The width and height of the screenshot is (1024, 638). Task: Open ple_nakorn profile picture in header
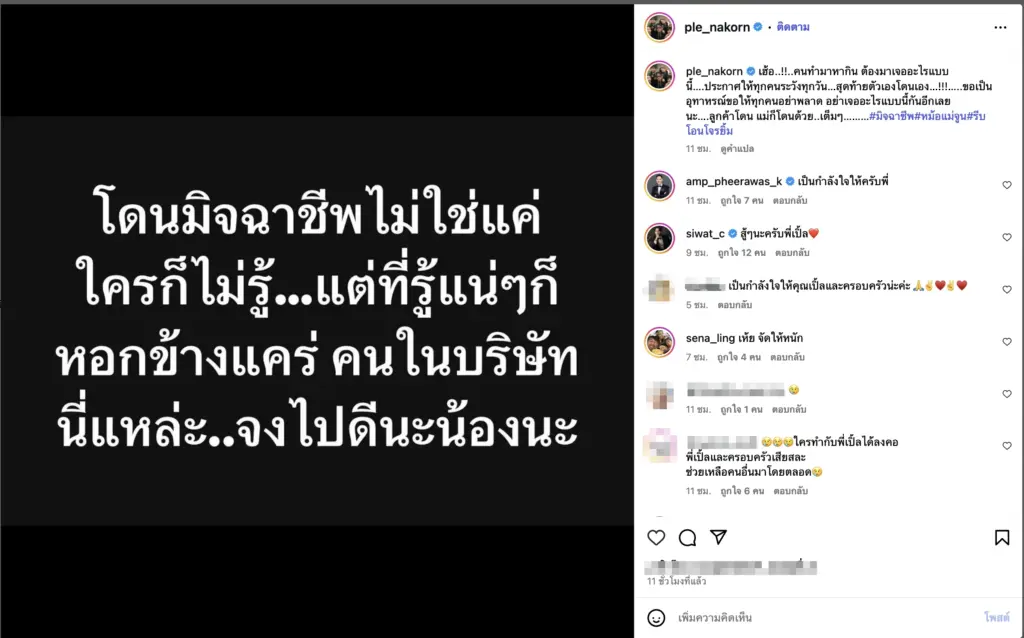pos(659,27)
